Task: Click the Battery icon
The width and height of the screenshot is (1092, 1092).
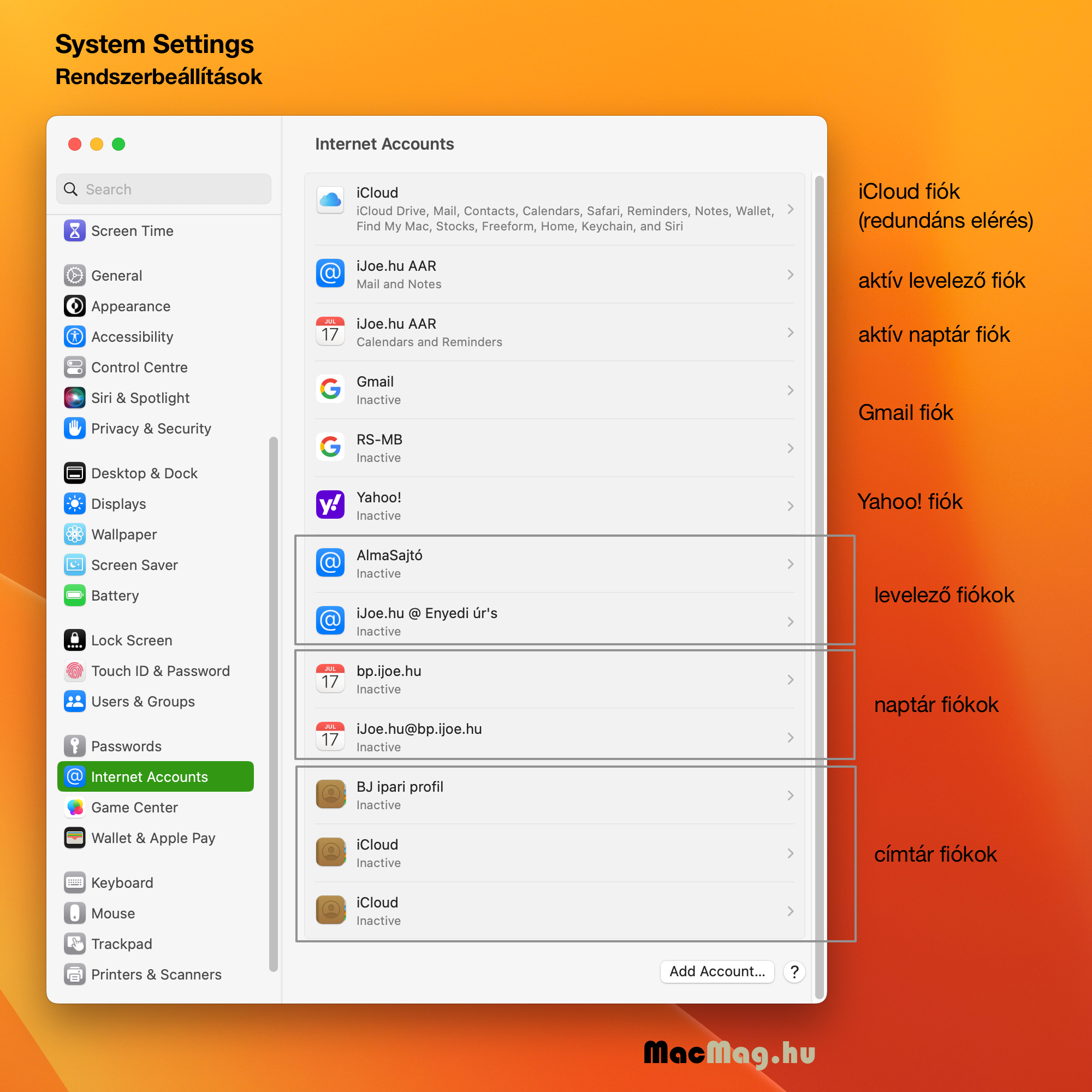Action: click(75, 595)
